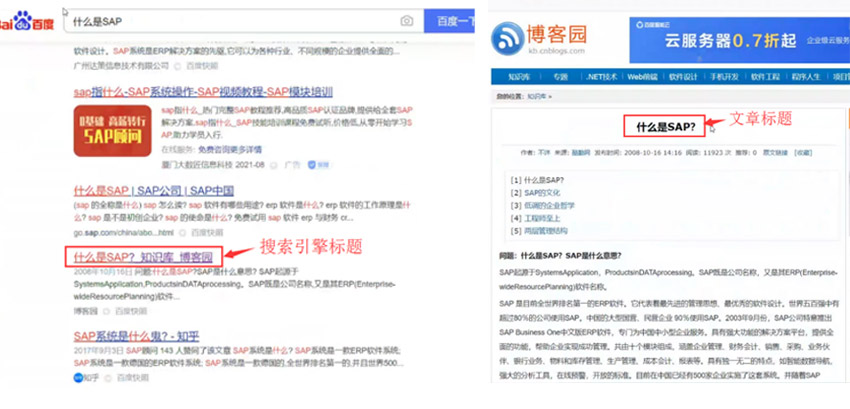Click the [收藏] link
Screen dimensions: 850x409
point(803,153)
